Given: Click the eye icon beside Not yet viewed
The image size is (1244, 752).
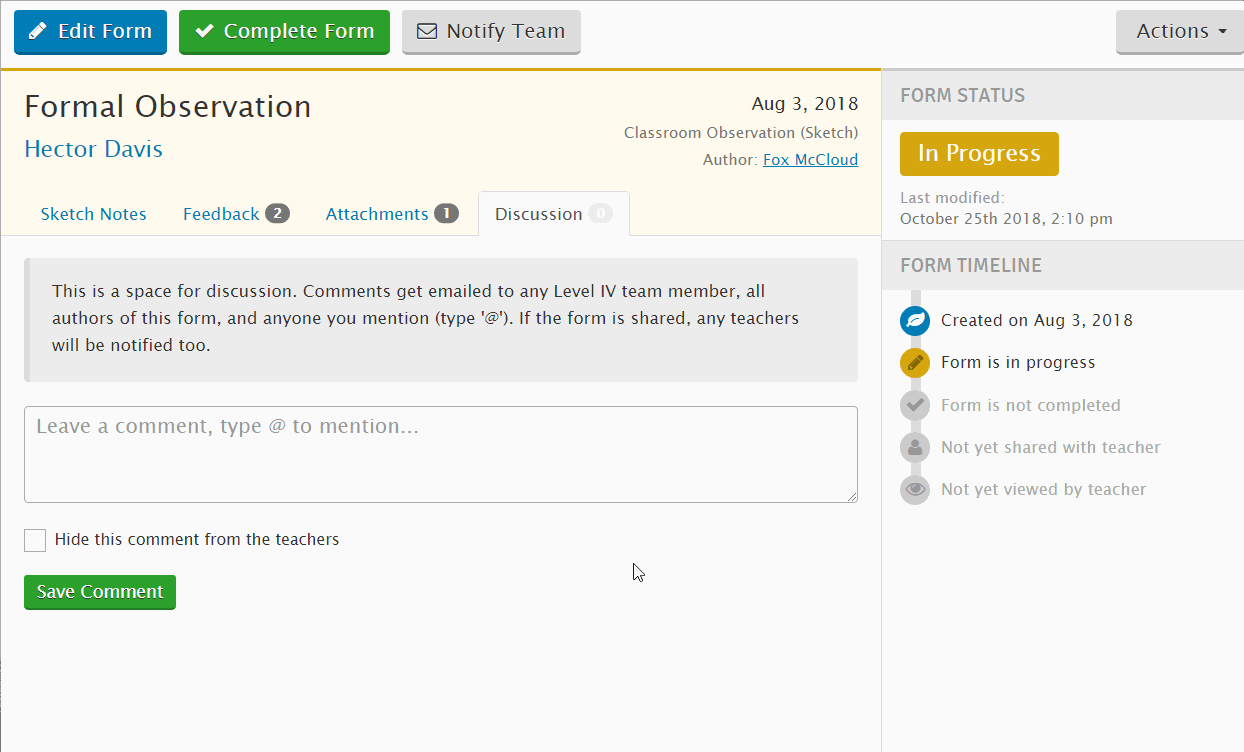Looking at the screenshot, I should pos(915,489).
